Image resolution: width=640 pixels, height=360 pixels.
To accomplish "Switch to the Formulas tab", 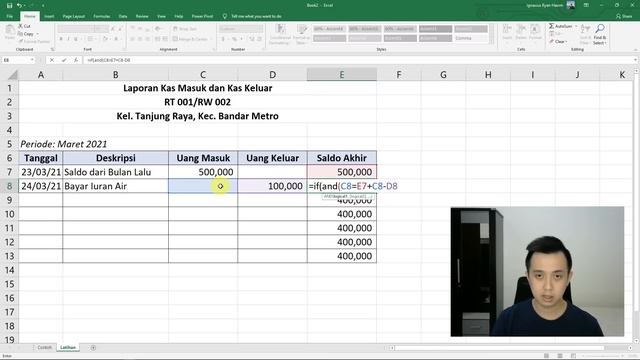I will [x=102, y=16].
